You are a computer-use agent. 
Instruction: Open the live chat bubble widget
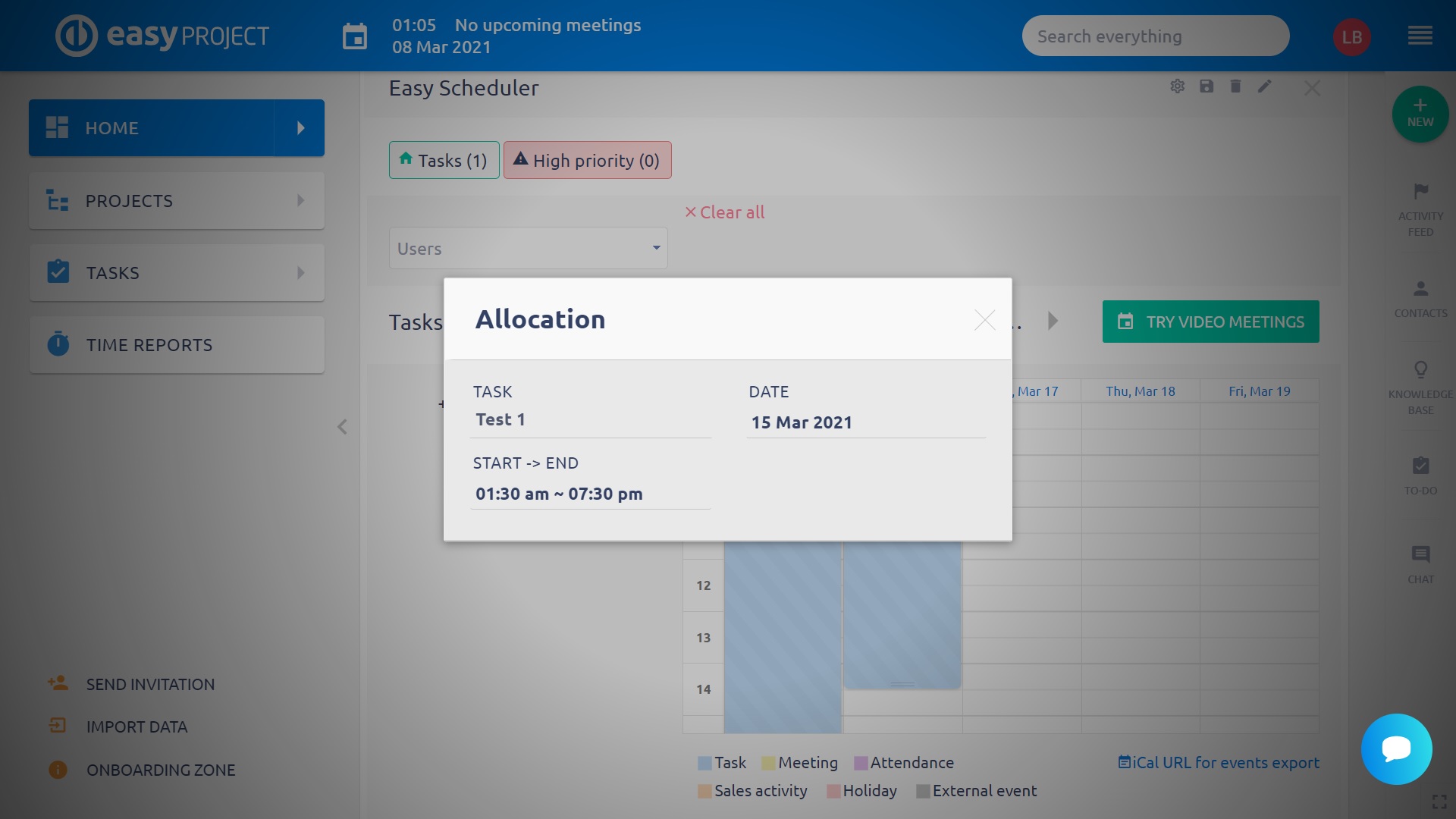pos(1396,749)
